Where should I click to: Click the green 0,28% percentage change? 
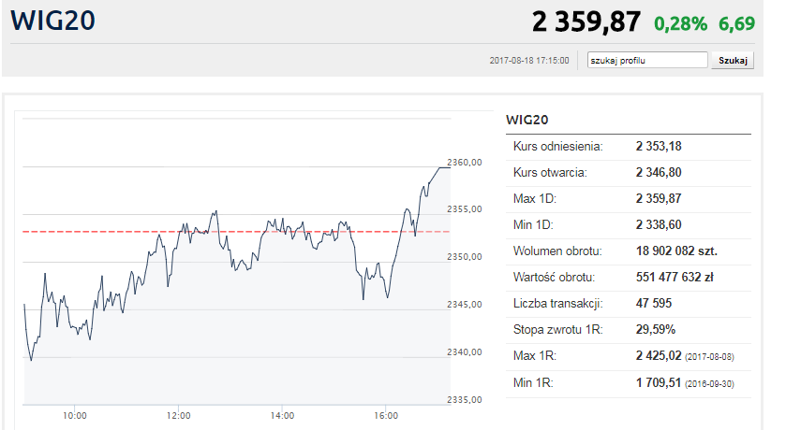680,23
